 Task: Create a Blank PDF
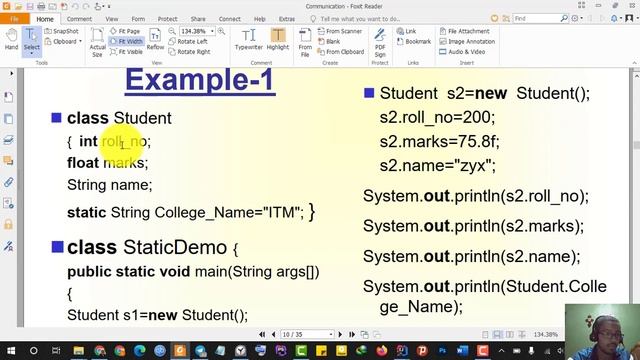(329, 41)
